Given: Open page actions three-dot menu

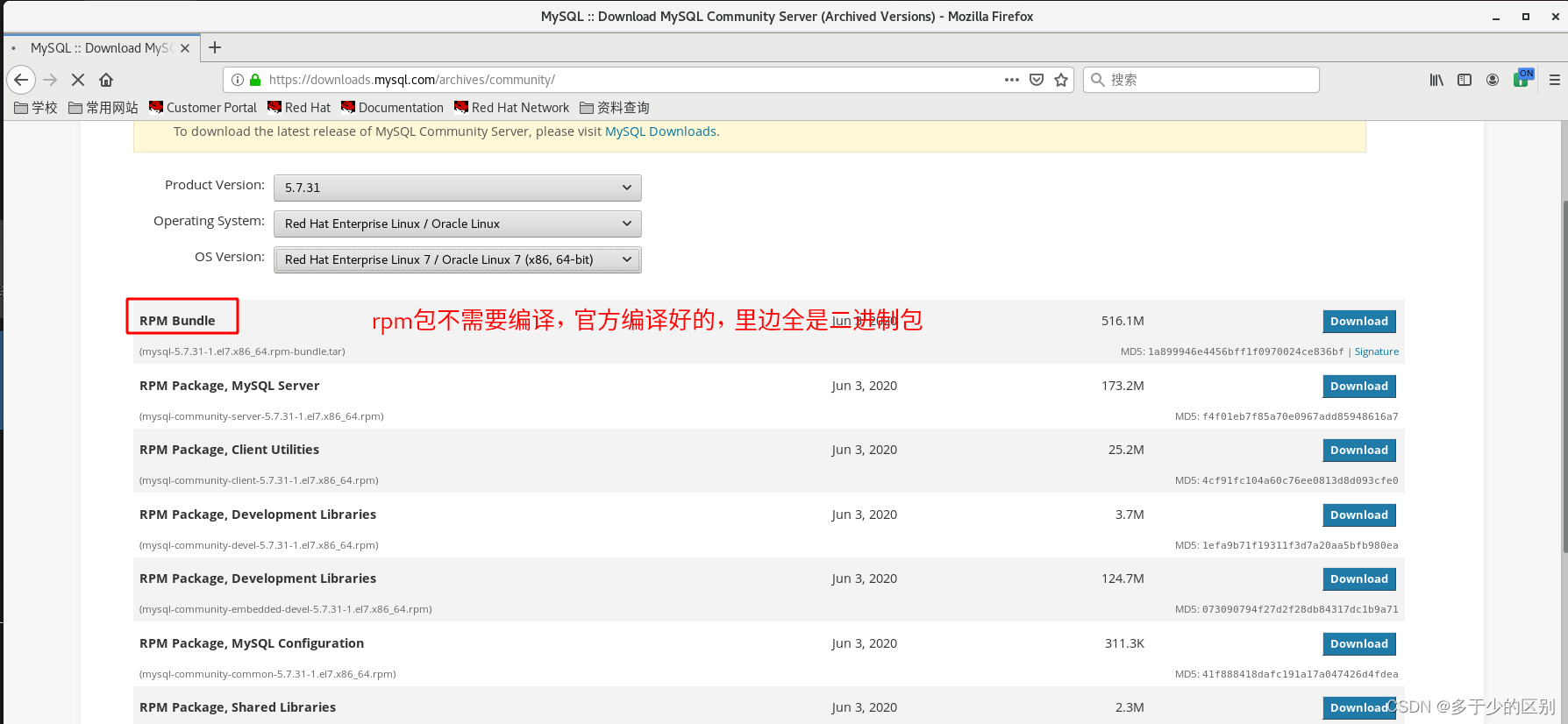Looking at the screenshot, I should point(1012,80).
